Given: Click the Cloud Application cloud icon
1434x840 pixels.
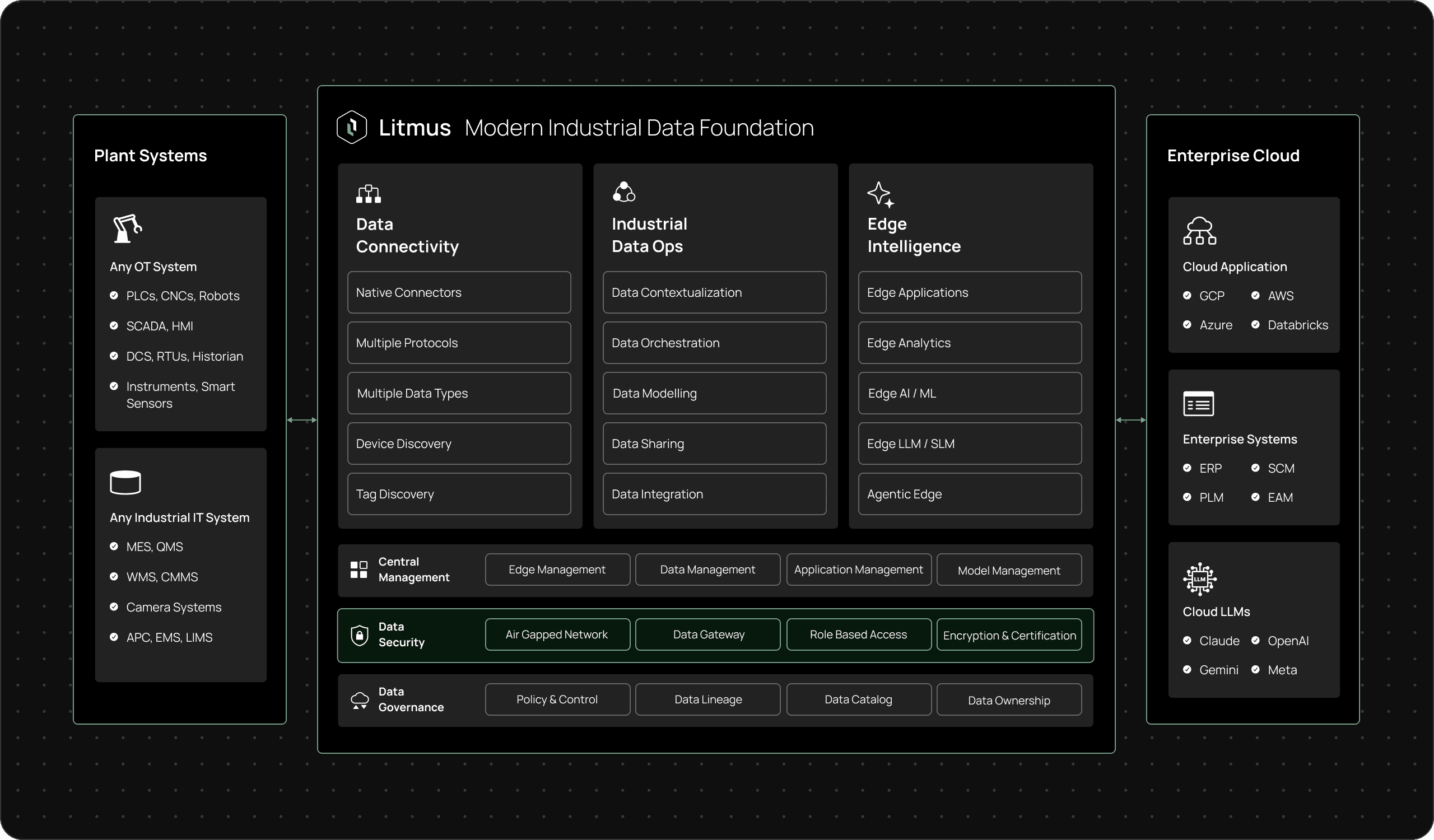Looking at the screenshot, I should (1199, 231).
